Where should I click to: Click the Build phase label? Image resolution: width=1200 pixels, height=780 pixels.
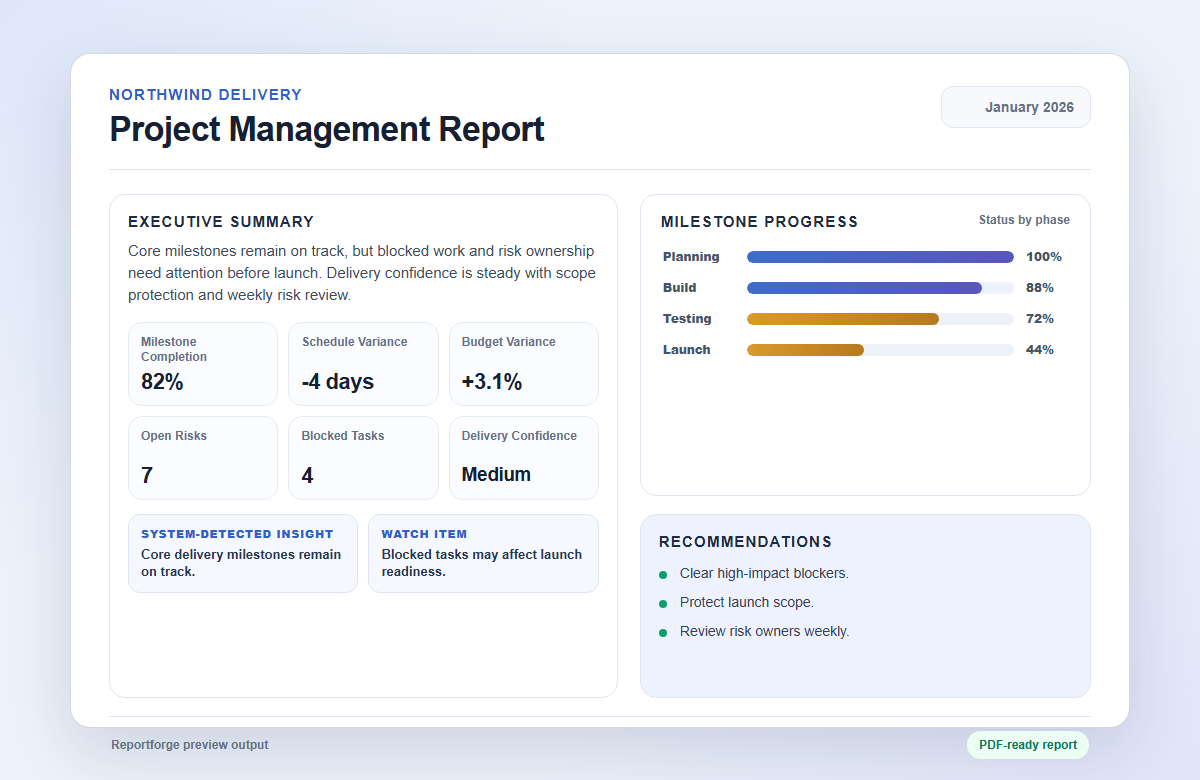[x=680, y=288]
